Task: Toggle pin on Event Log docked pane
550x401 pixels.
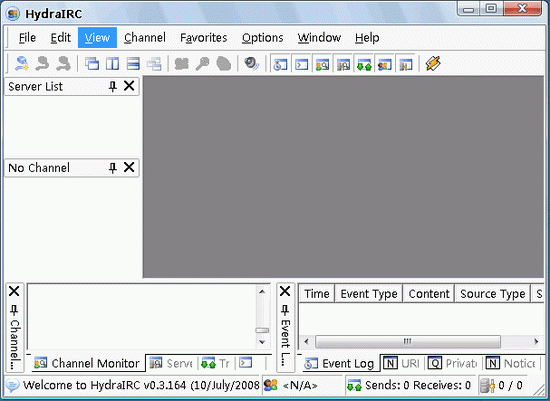Action: tap(285, 310)
